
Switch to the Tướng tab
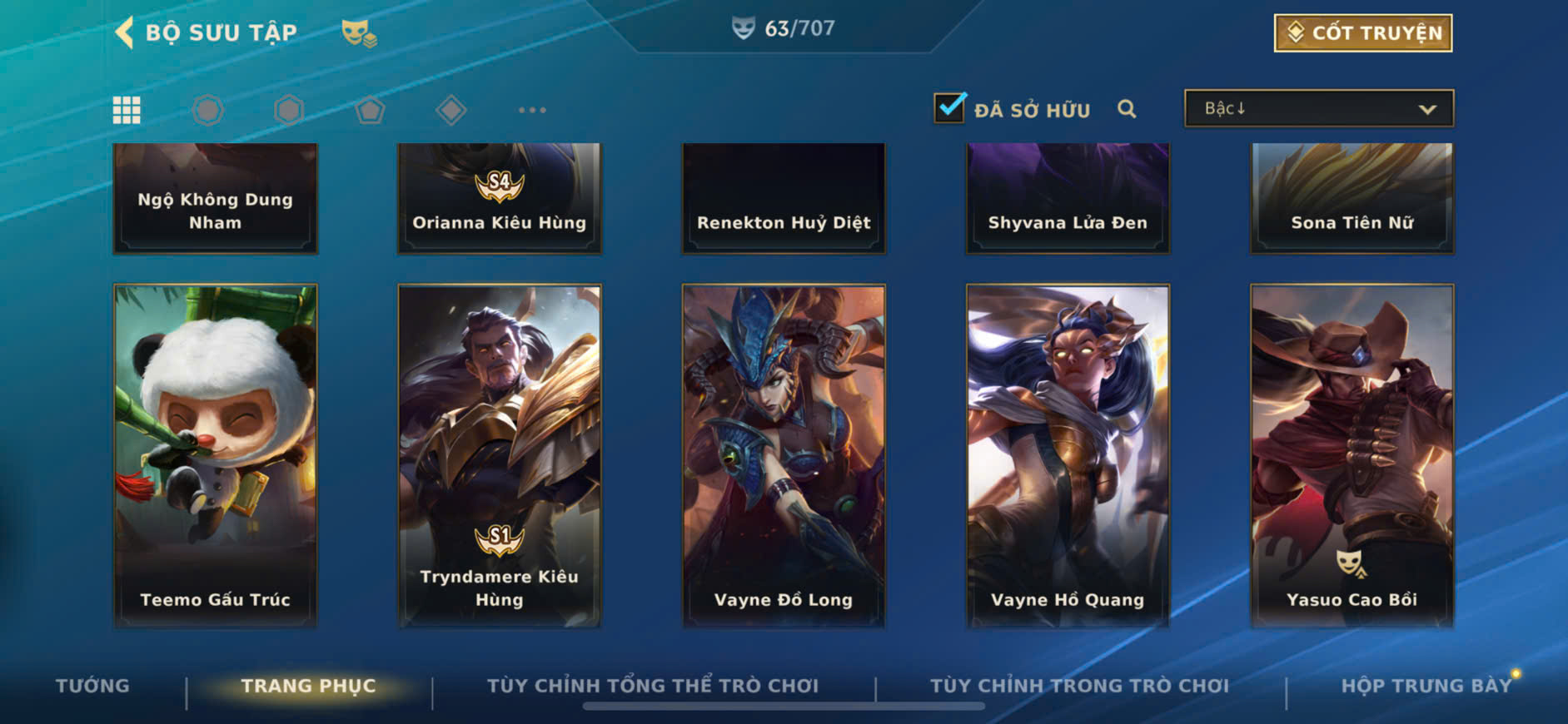[x=92, y=686]
